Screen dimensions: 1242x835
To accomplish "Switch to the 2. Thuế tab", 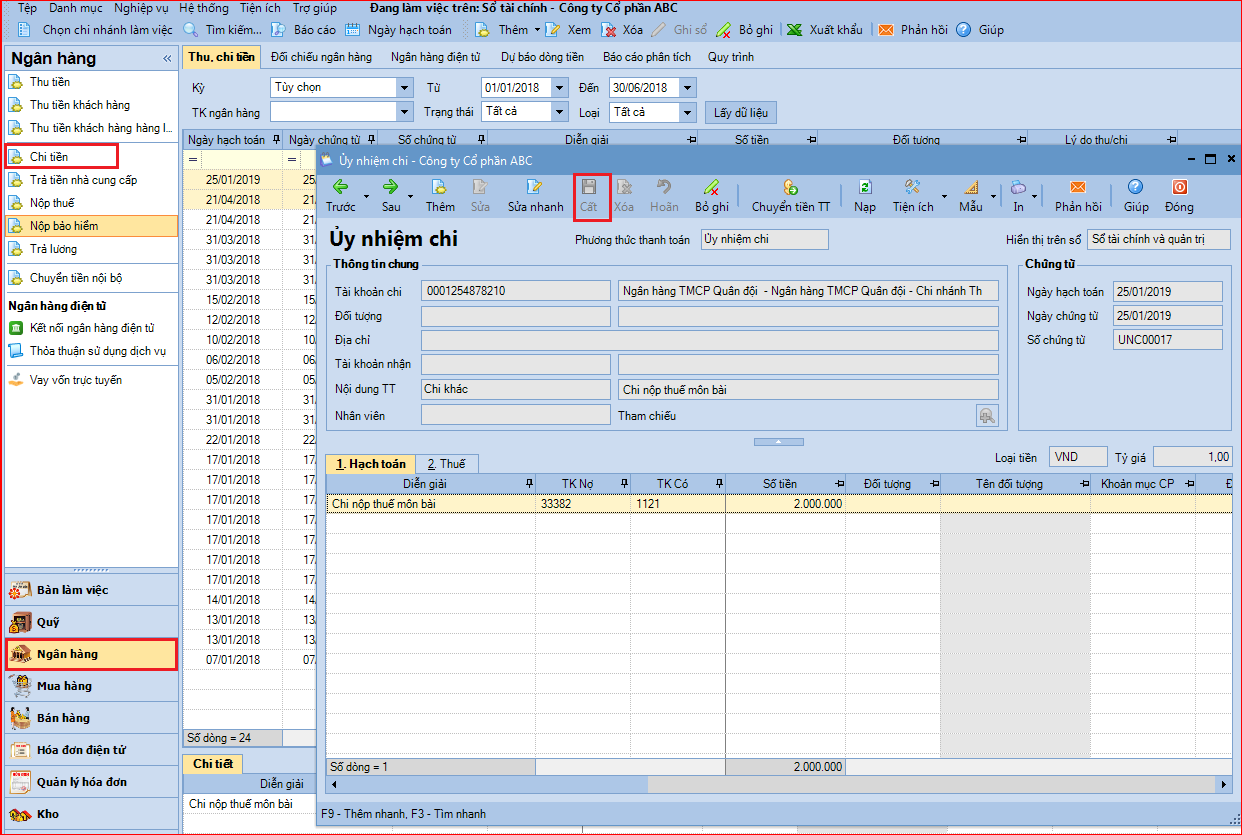I will tap(447, 464).
